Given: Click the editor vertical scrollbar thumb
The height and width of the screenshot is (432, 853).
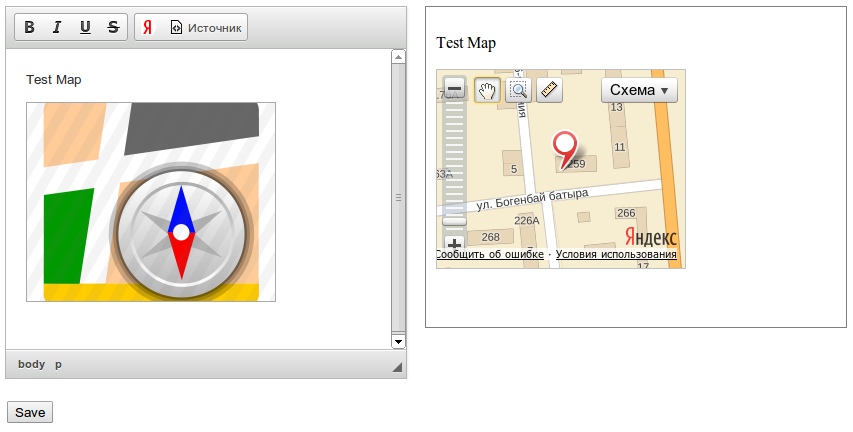Looking at the screenshot, I should click(398, 198).
